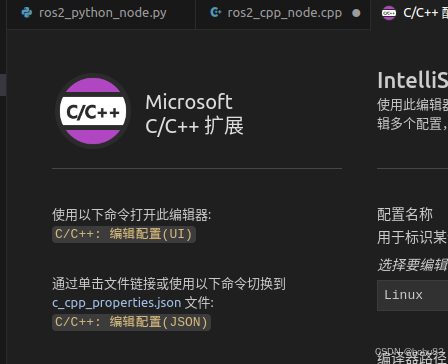Click the C++ file icon on ros2_cpp_node.cpp tab
The height and width of the screenshot is (364, 448).
216,13
